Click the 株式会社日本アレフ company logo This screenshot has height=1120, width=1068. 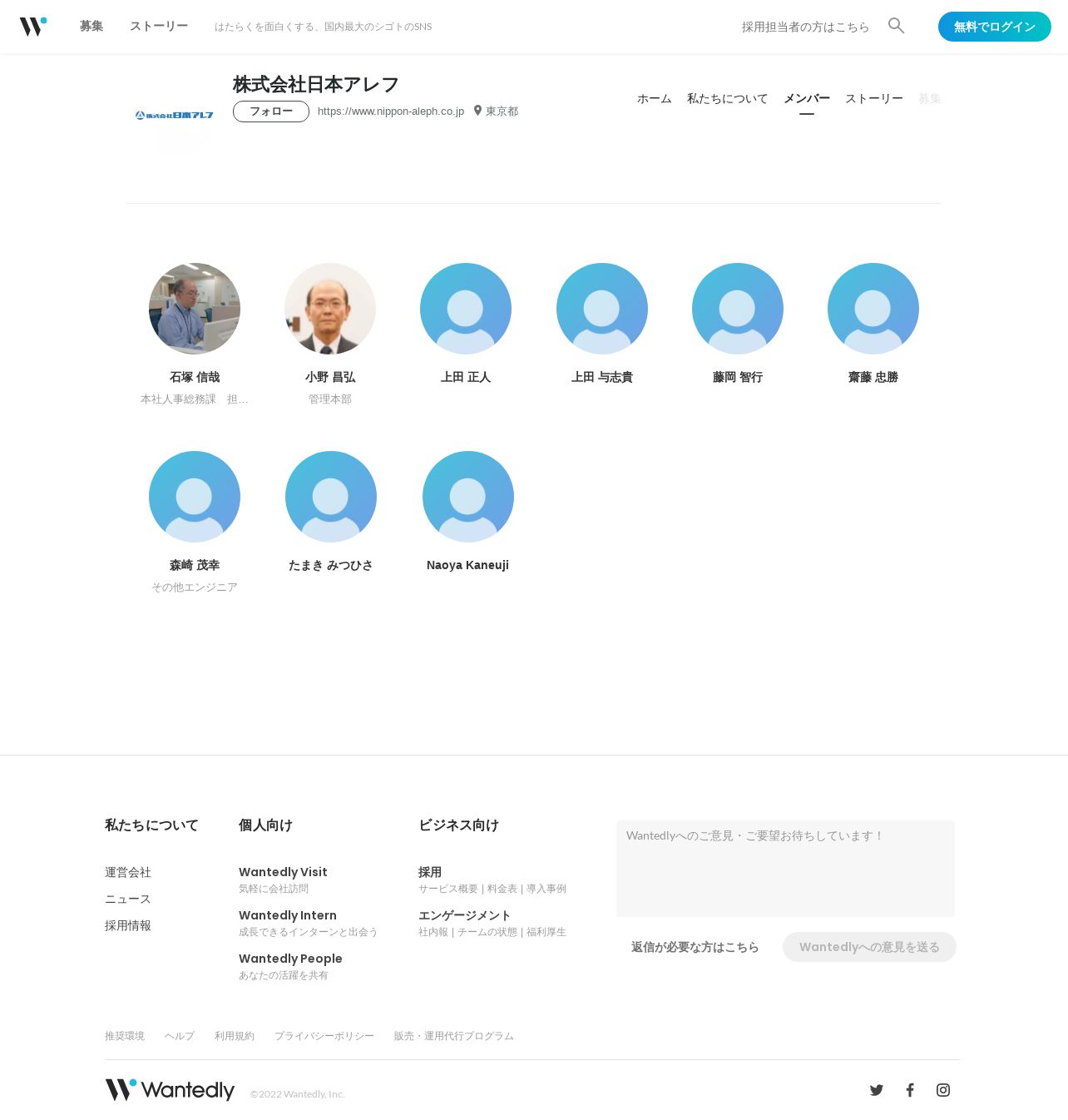tap(175, 116)
